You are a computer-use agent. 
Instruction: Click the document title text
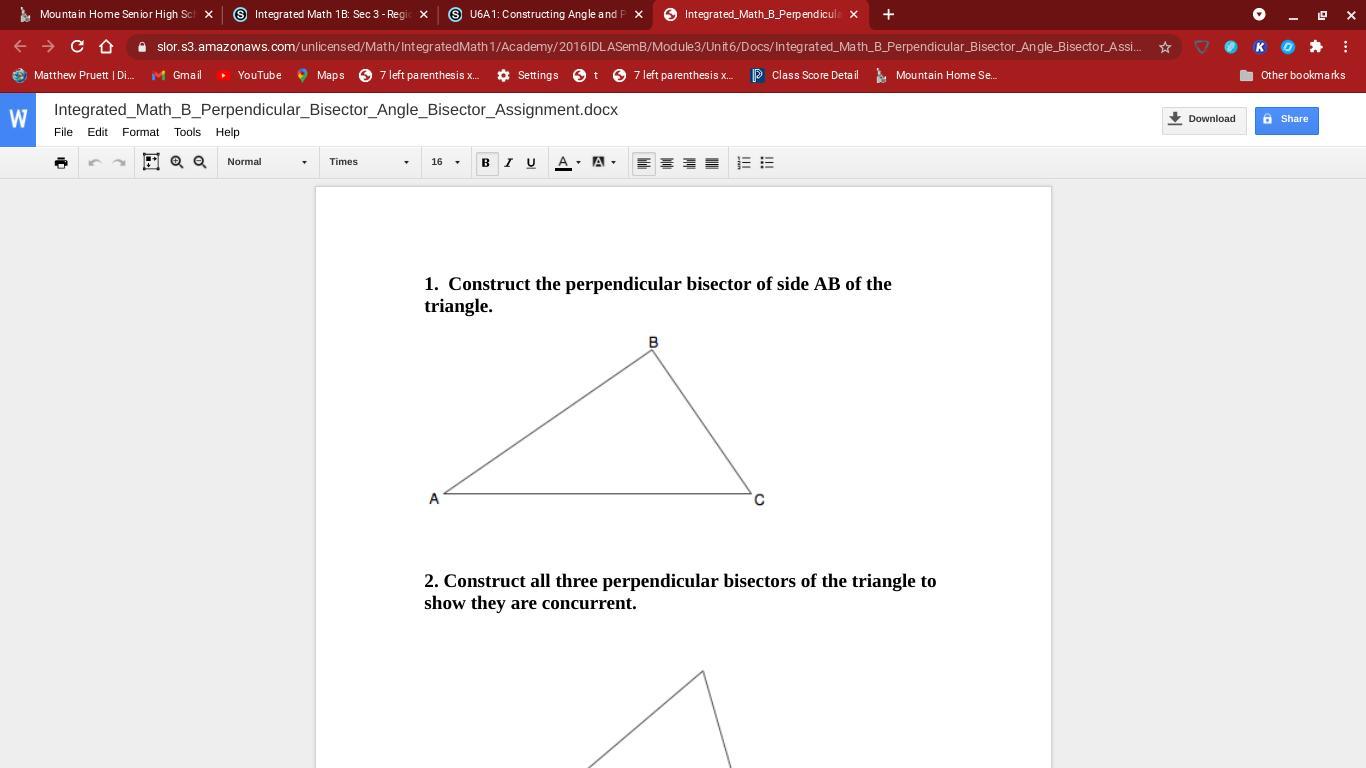pyautogui.click(x=336, y=110)
